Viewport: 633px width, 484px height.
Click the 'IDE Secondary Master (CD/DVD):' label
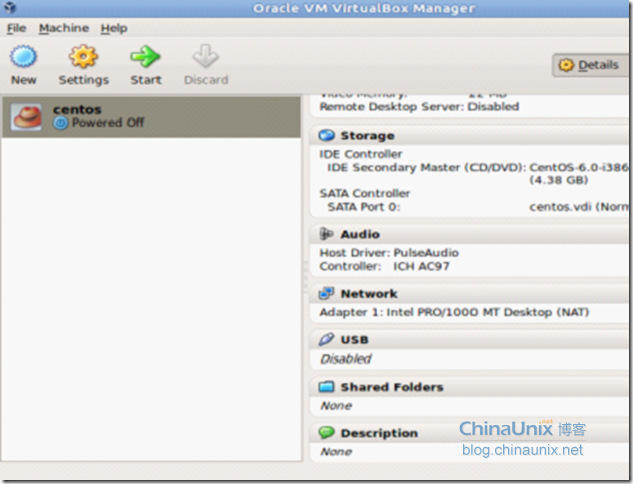pos(426,168)
